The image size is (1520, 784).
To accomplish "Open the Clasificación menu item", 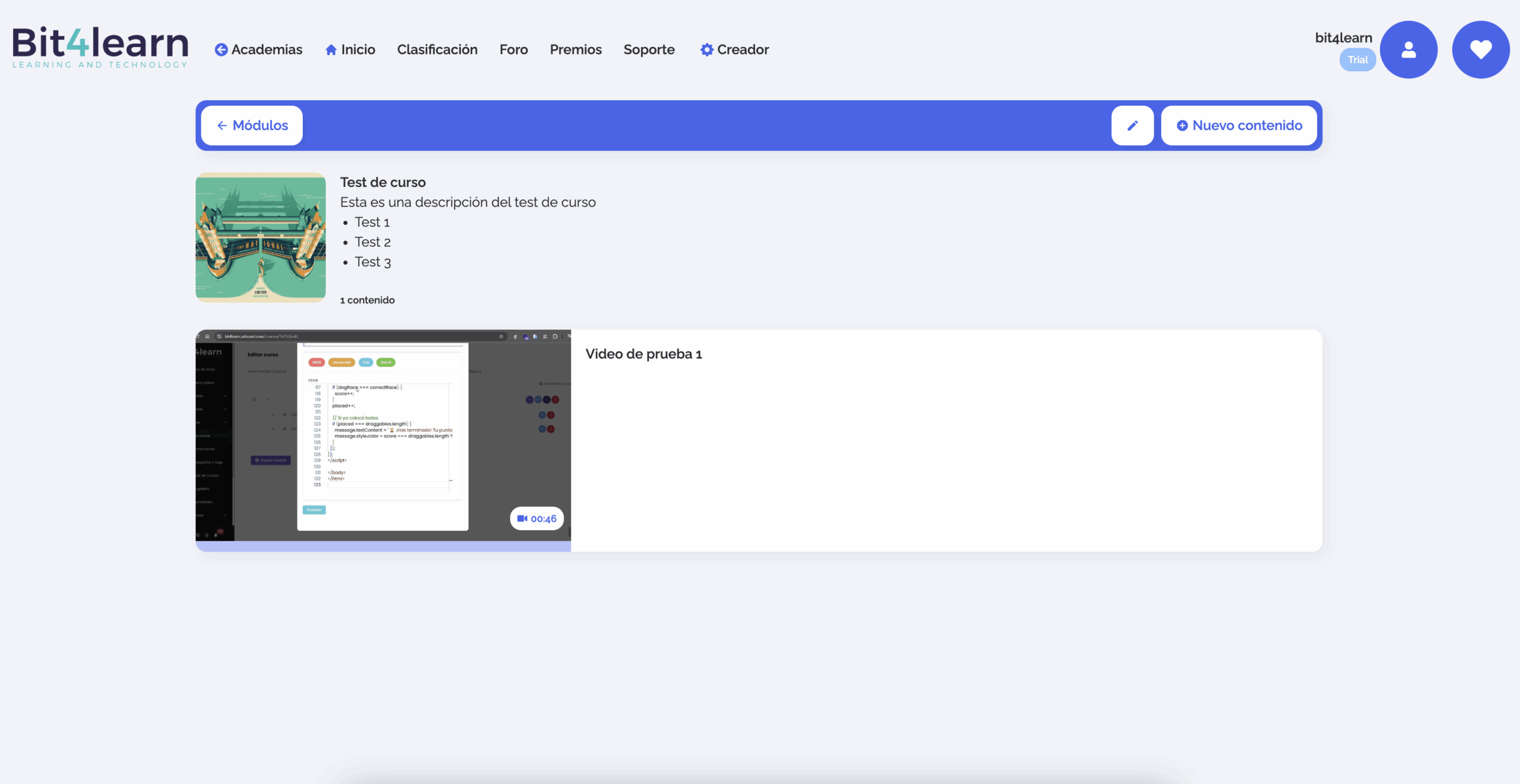I will point(437,50).
